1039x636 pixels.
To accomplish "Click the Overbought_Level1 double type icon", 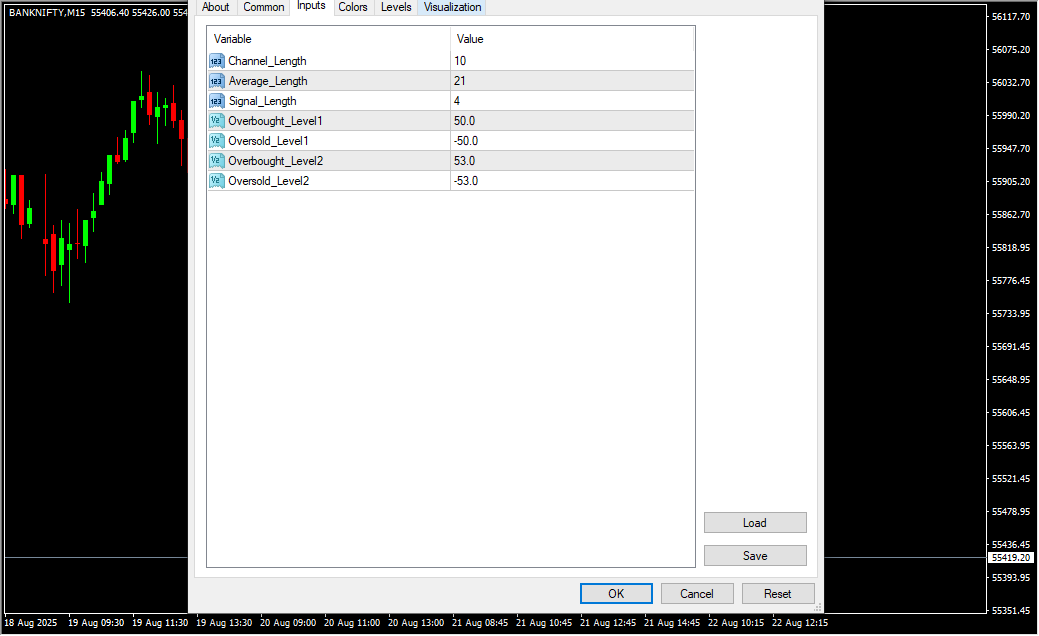I will pyautogui.click(x=216, y=121).
